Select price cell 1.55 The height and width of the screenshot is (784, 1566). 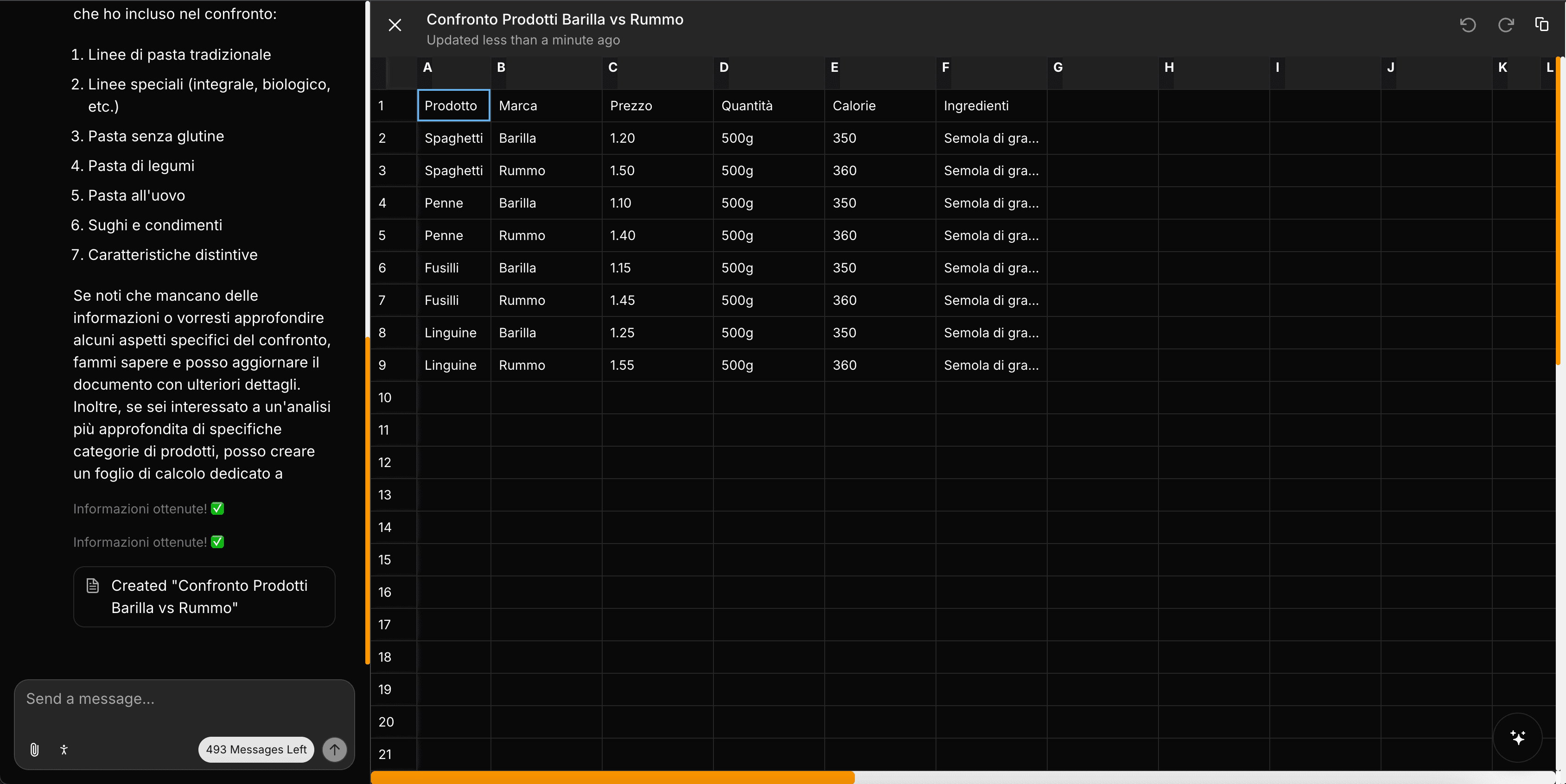[658, 365]
